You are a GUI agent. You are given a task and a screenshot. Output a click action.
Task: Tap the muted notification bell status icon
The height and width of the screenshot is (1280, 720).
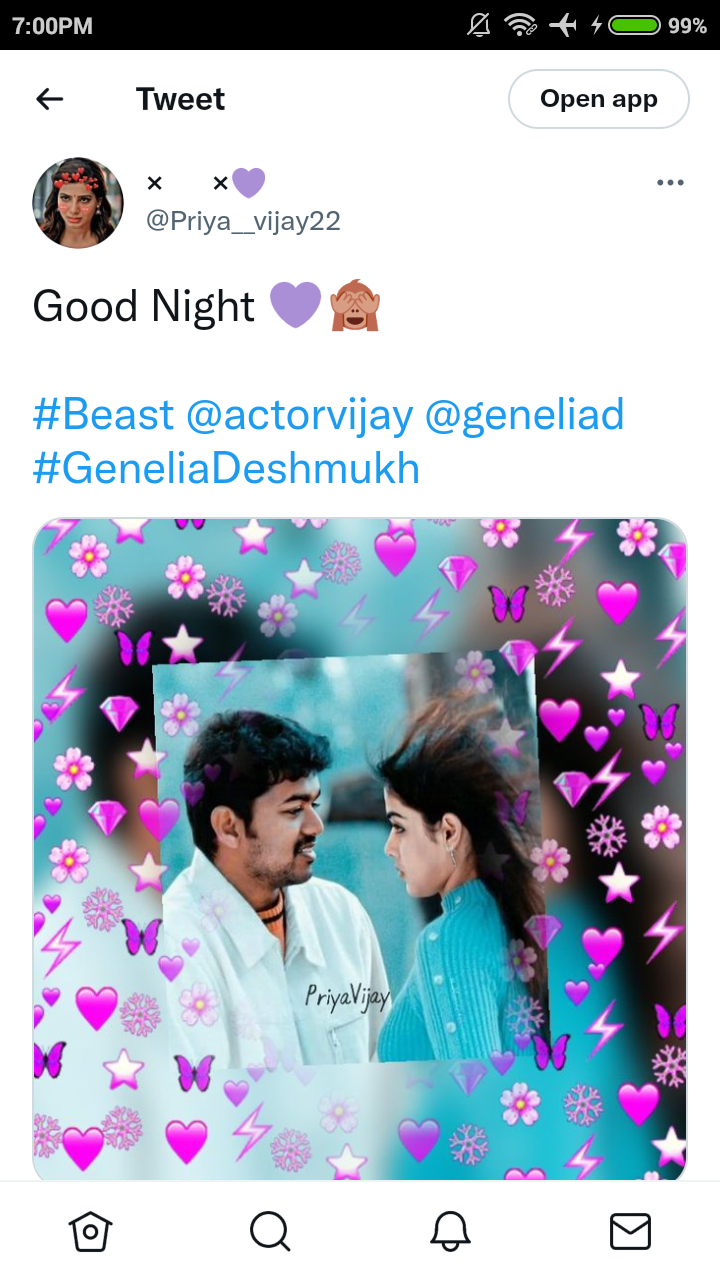click(479, 25)
